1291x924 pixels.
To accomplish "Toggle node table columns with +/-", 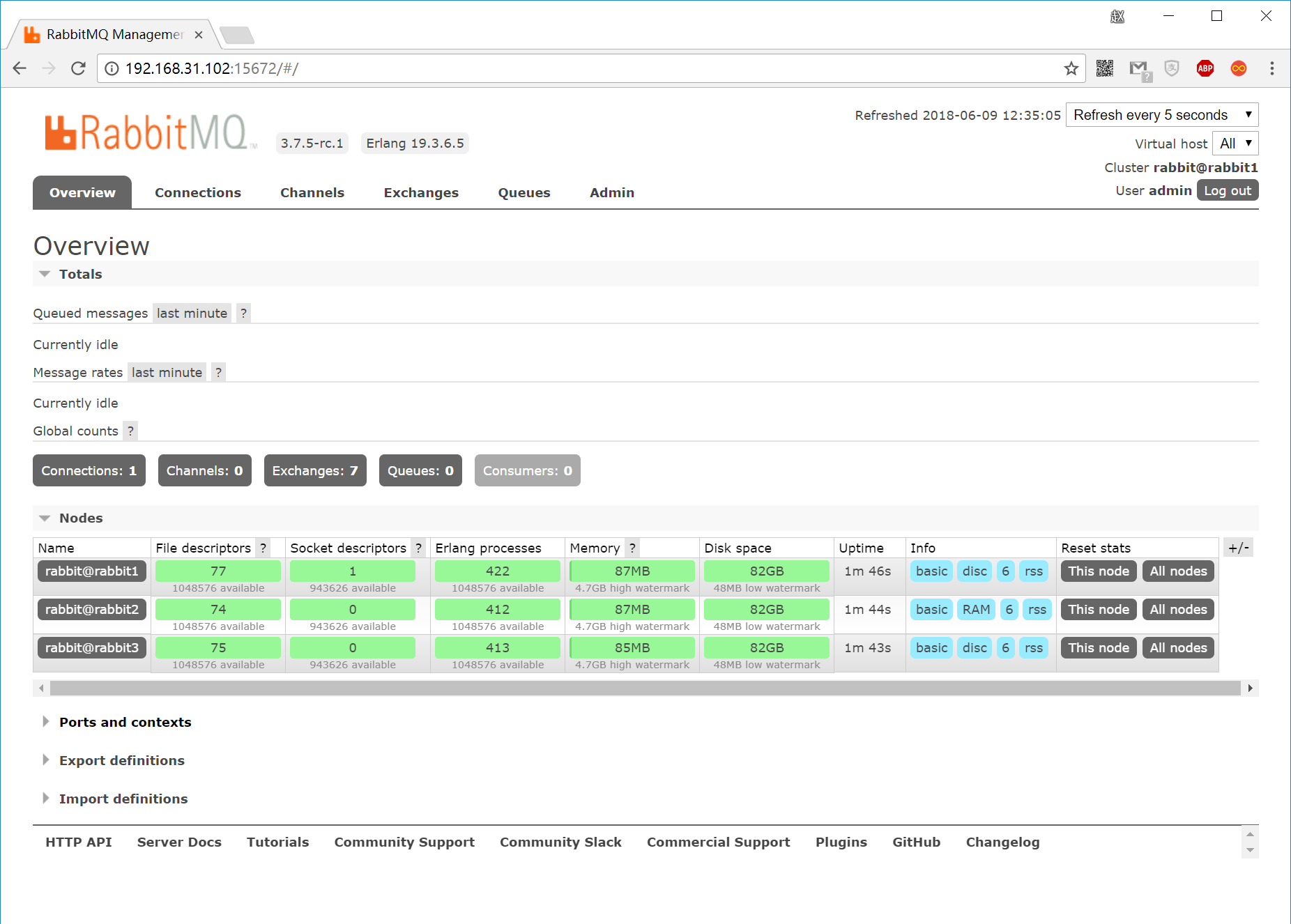I will click(1239, 548).
